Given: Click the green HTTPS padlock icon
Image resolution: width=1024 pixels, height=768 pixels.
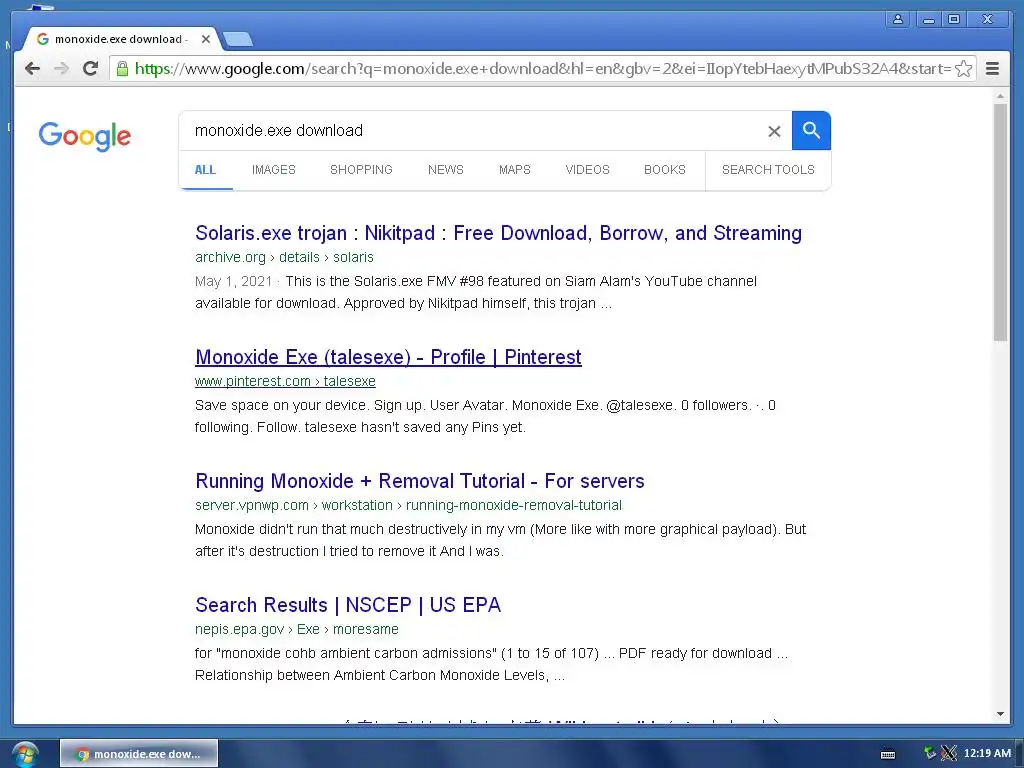Looking at the screenshot, I should pos(122,69).
